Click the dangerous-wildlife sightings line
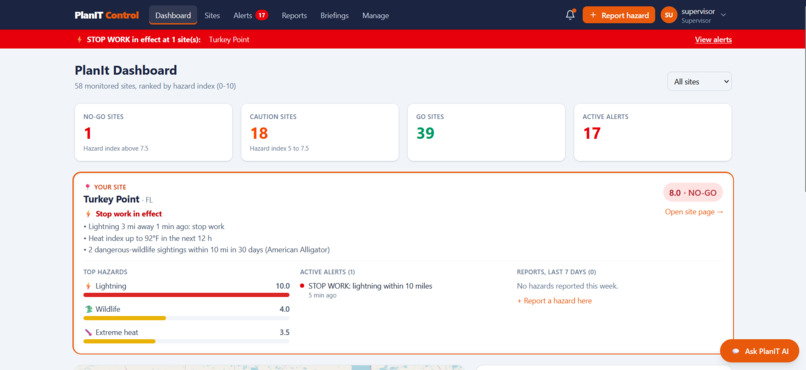Screen dimensions: 806x370 tap(206, 250)
